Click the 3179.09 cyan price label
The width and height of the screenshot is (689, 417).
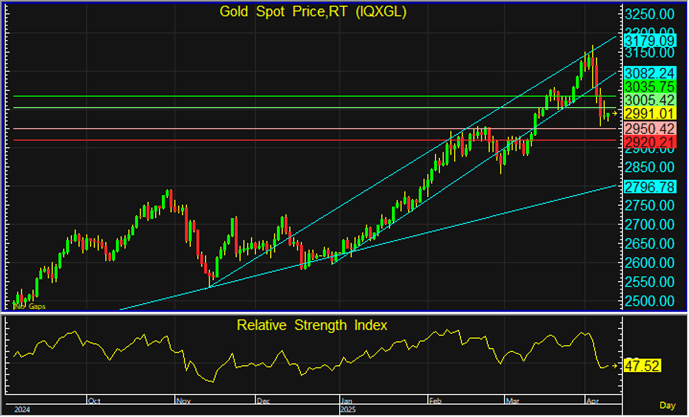(x=651, y=40)
